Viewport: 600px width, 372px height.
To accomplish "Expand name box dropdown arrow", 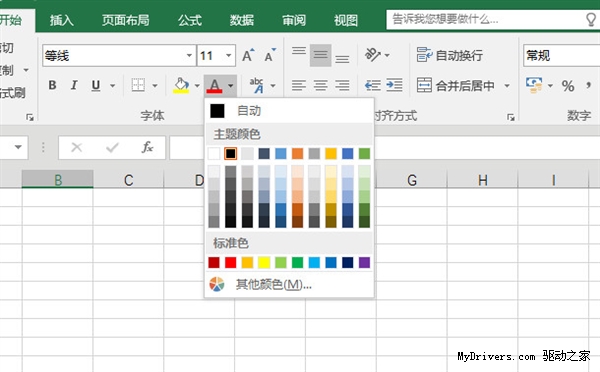I will coord(18,147).
